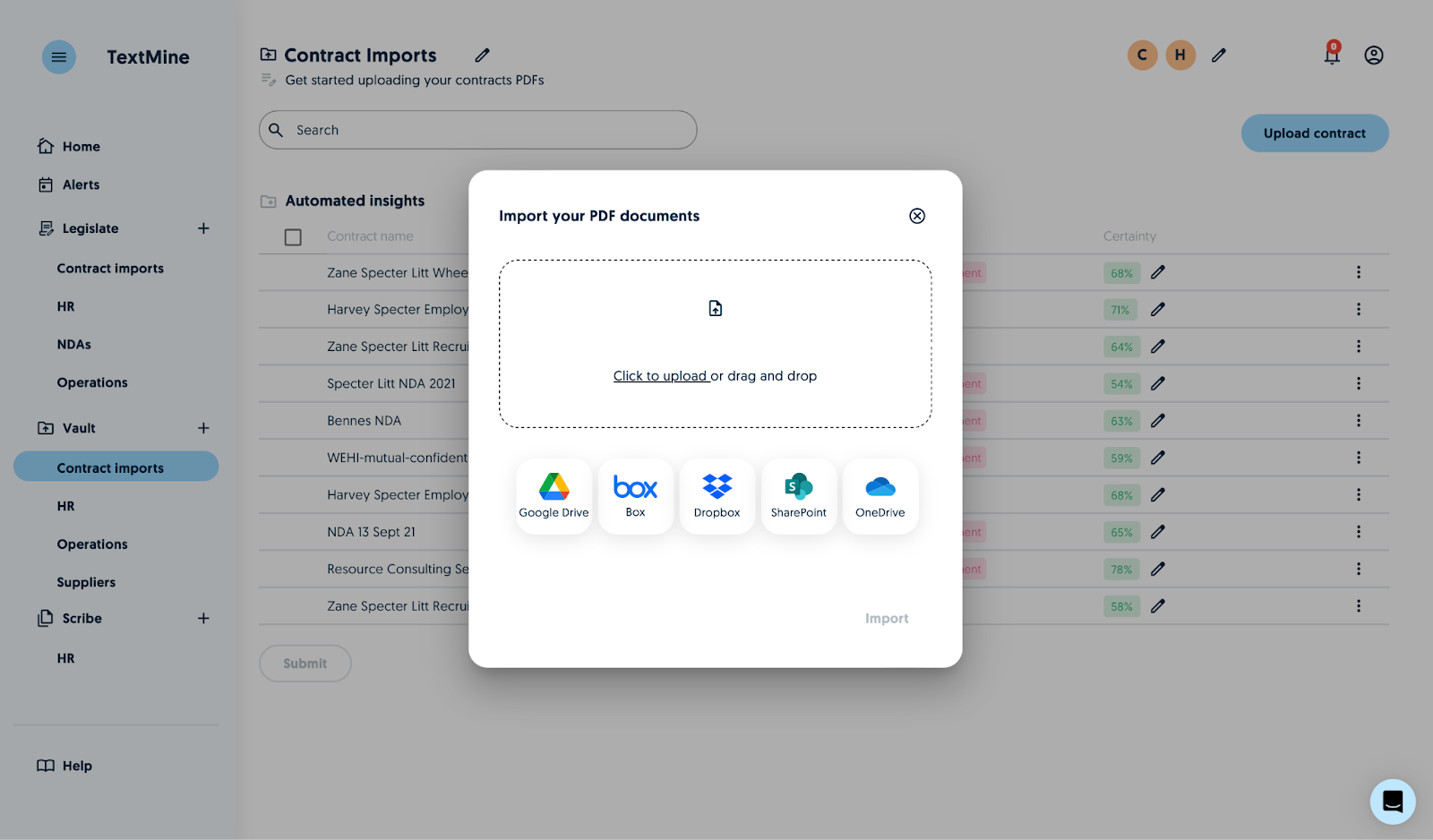Check the select-all contracts checkbox
Viewport: 1433px width, 840px height.
292,236
